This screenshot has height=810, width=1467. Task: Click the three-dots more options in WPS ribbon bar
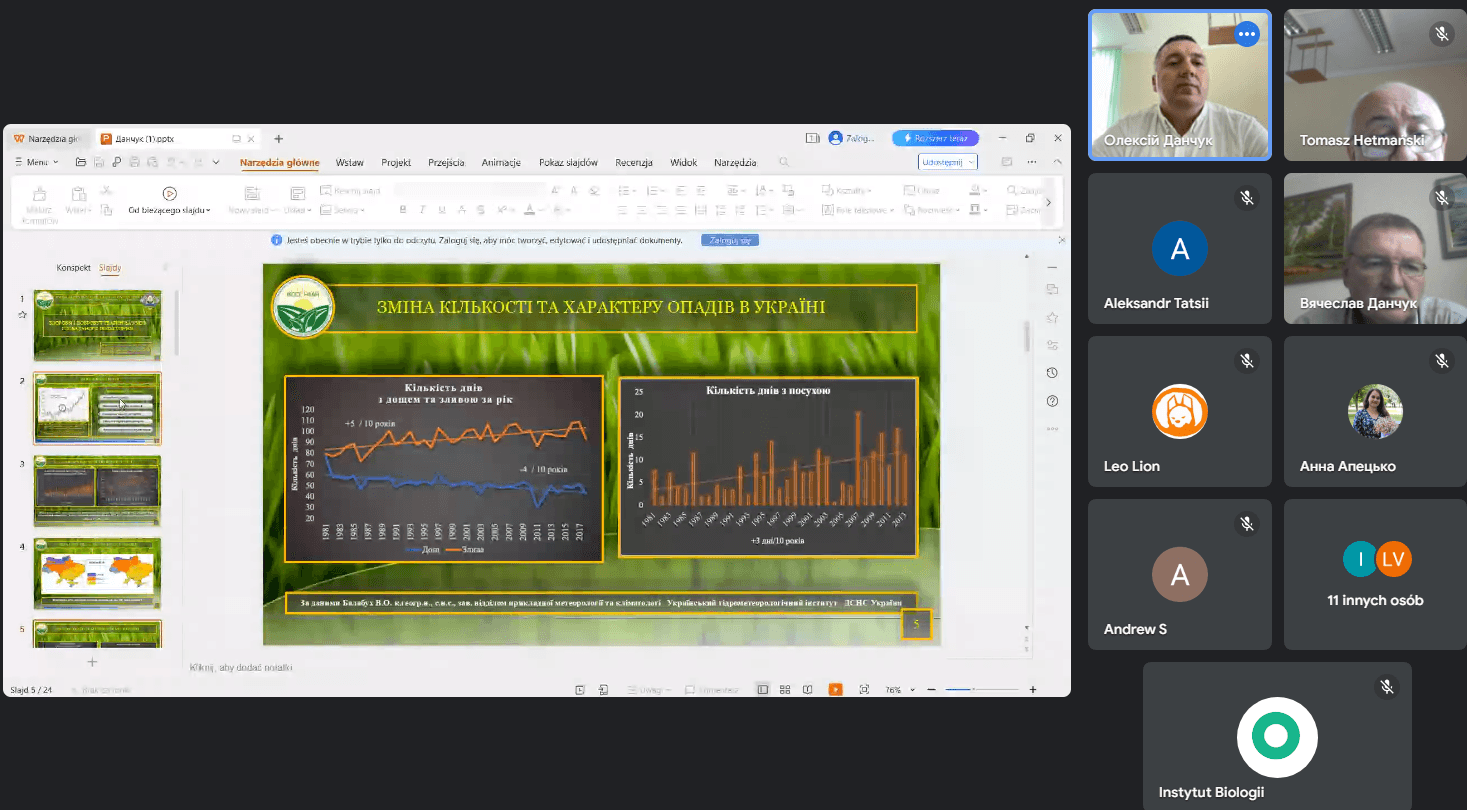click(1032, 162)
